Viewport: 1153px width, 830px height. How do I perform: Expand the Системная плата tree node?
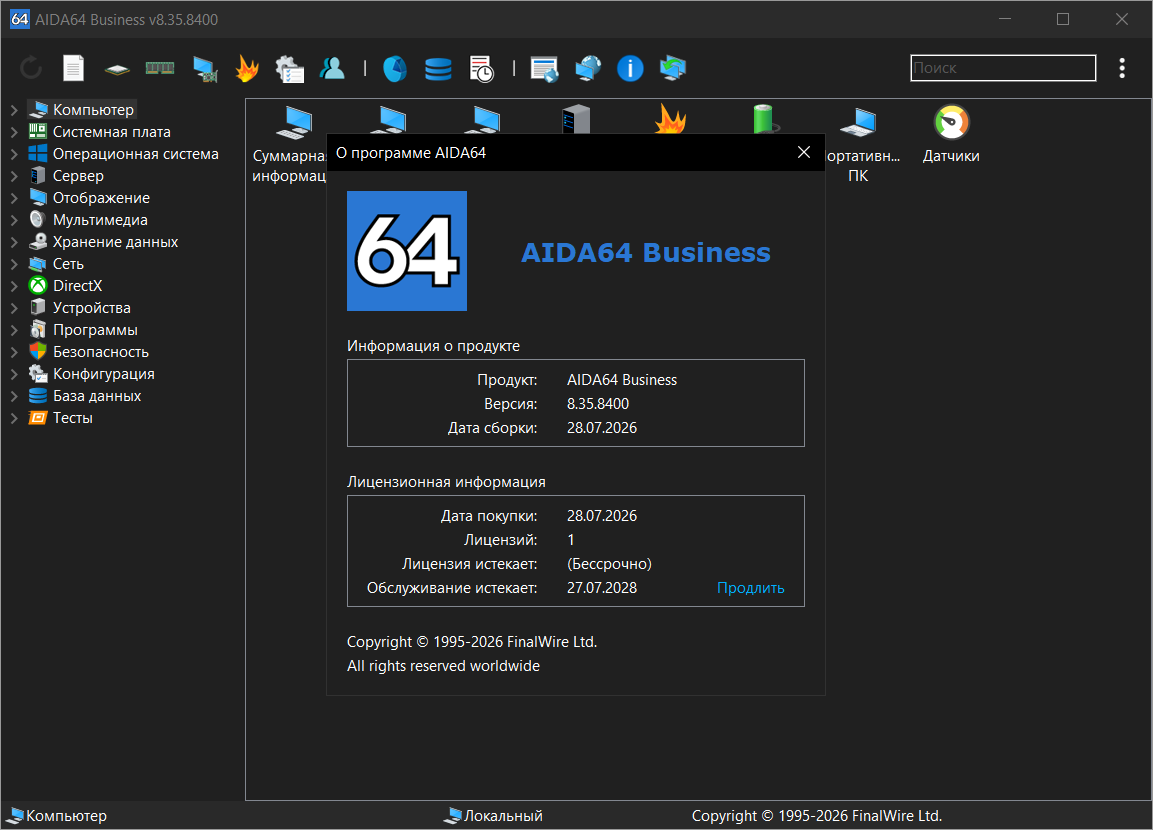[x=14, y=132]
